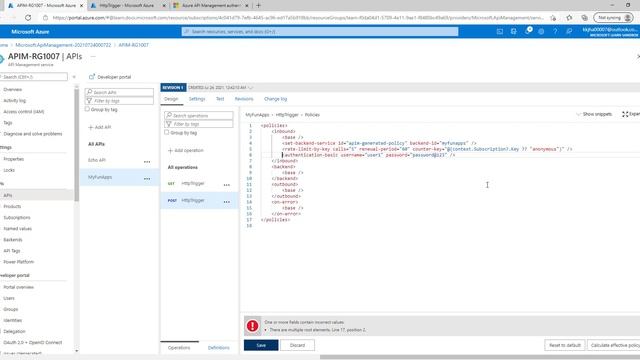Expand the Revision 1 dropdown arrow

(x=251, y=87)
